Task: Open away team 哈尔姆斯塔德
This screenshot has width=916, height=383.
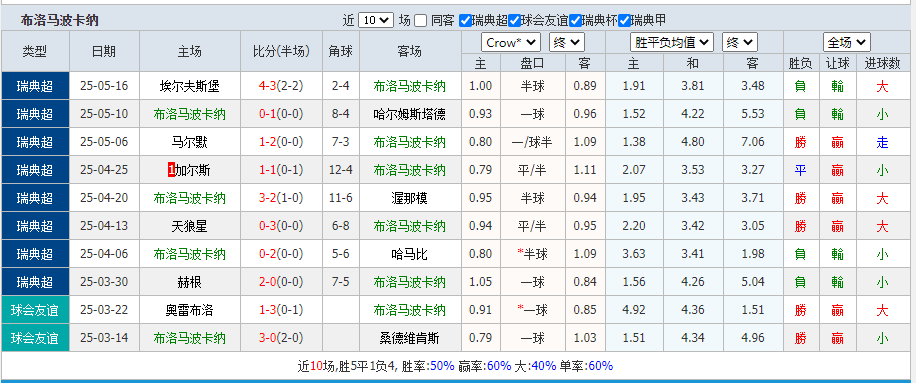Action: click(x=410, y=114)
